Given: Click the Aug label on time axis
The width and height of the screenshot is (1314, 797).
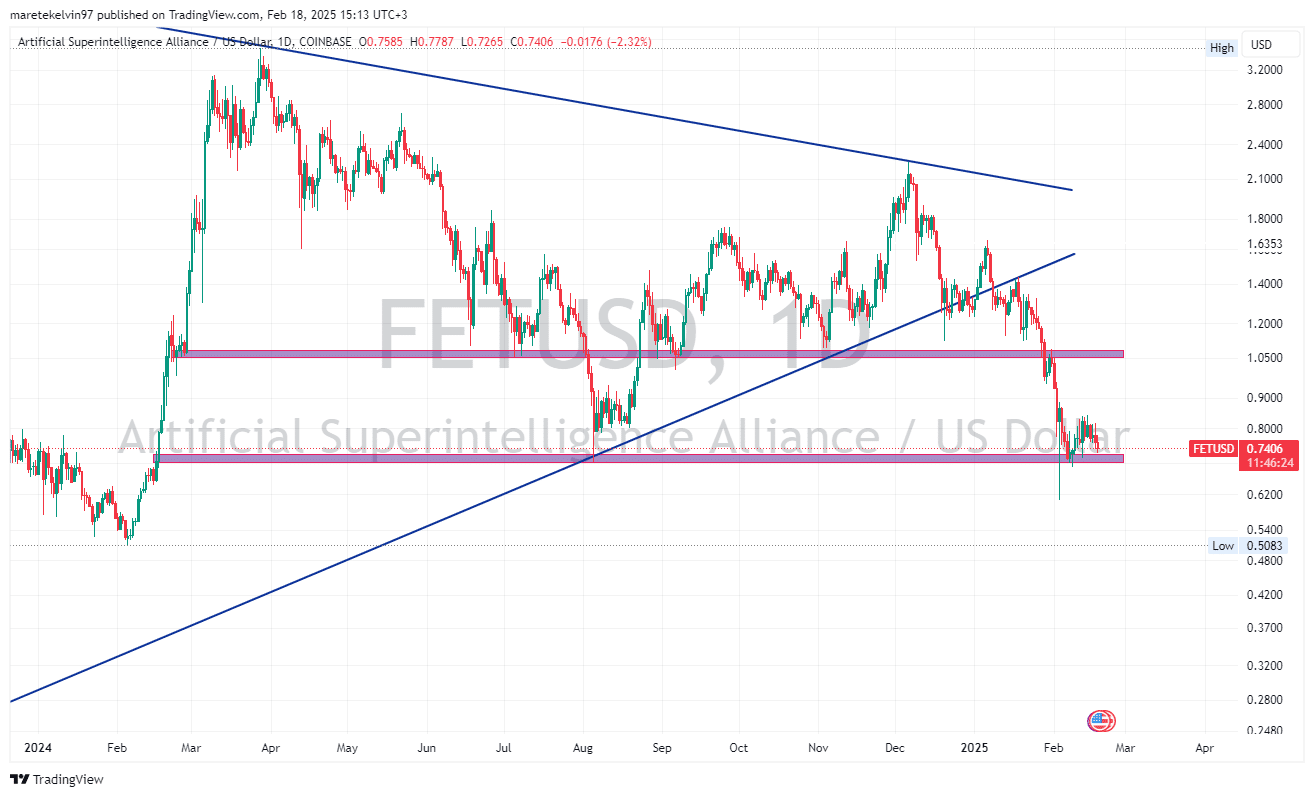Looking at the screenshot, I should 583,748.
